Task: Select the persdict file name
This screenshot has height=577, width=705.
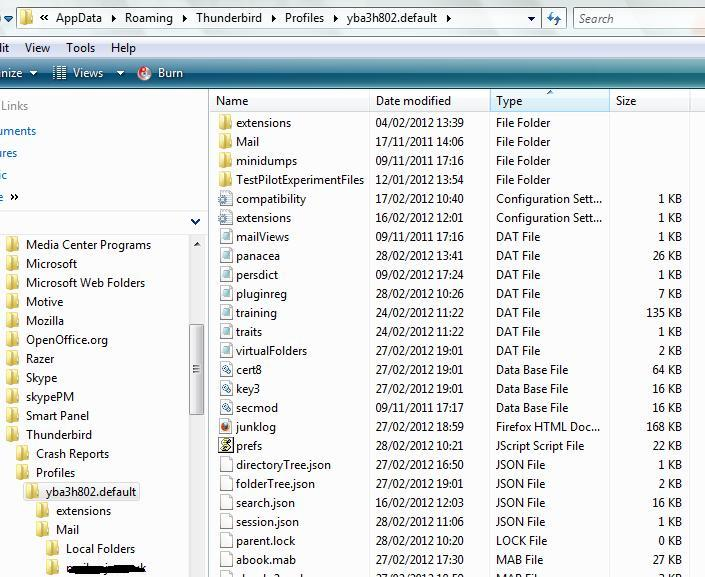Action: click(257, 275)
